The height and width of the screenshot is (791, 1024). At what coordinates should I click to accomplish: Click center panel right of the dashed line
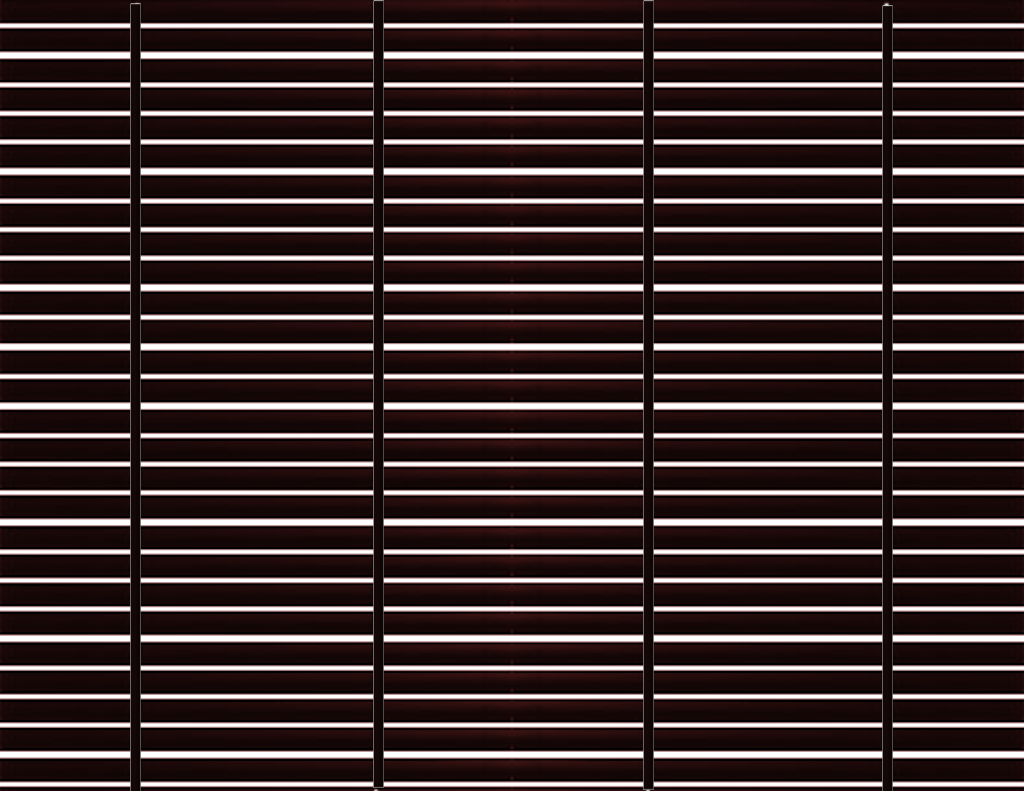(580, 400)
